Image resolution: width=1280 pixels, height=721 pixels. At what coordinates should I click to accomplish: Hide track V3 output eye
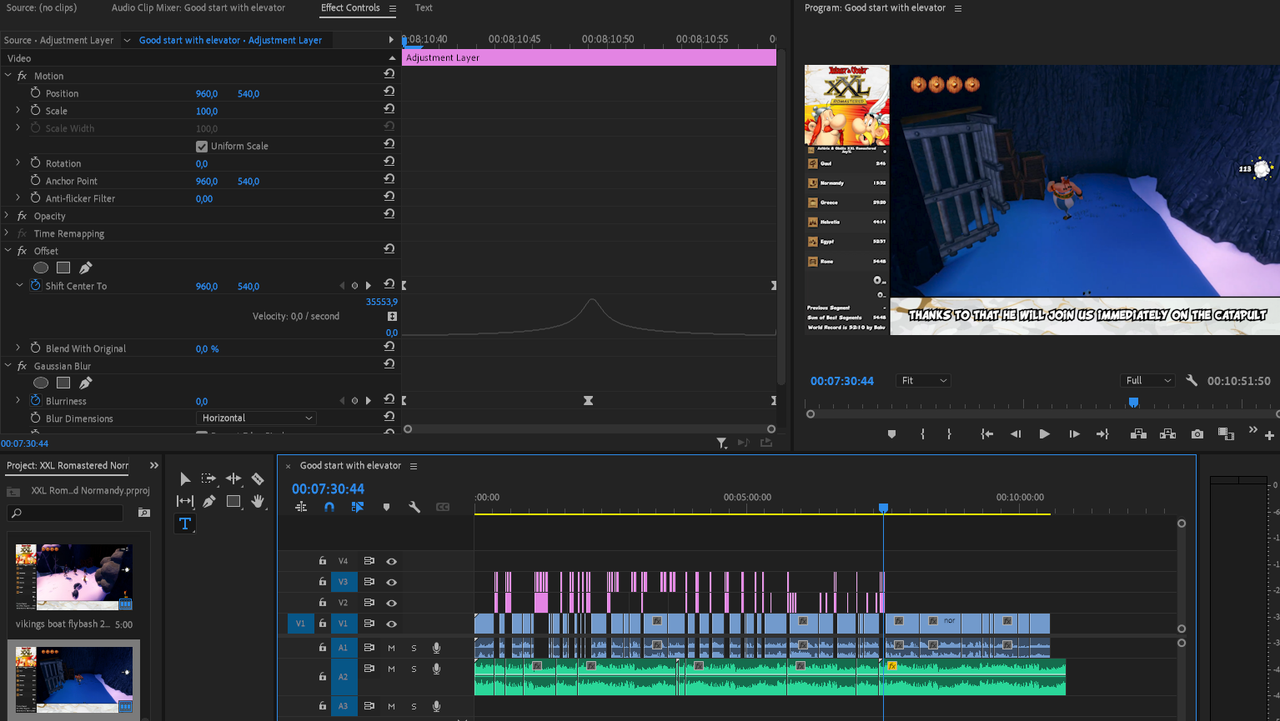pyautogui.click(x=391, y=582)
